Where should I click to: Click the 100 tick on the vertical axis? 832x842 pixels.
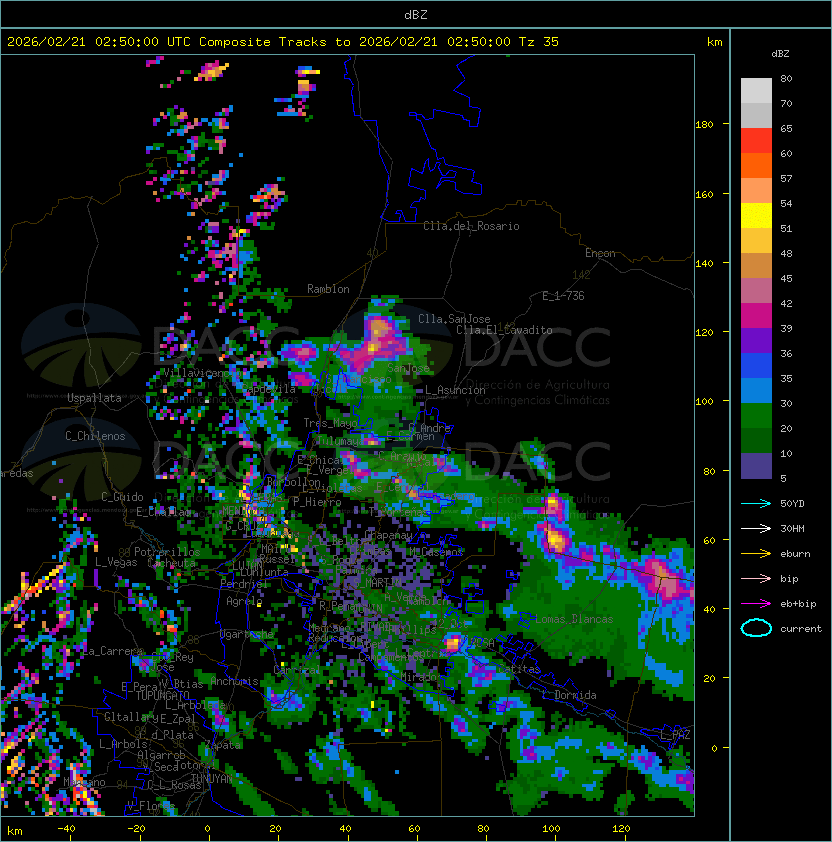tap(704, 402)
